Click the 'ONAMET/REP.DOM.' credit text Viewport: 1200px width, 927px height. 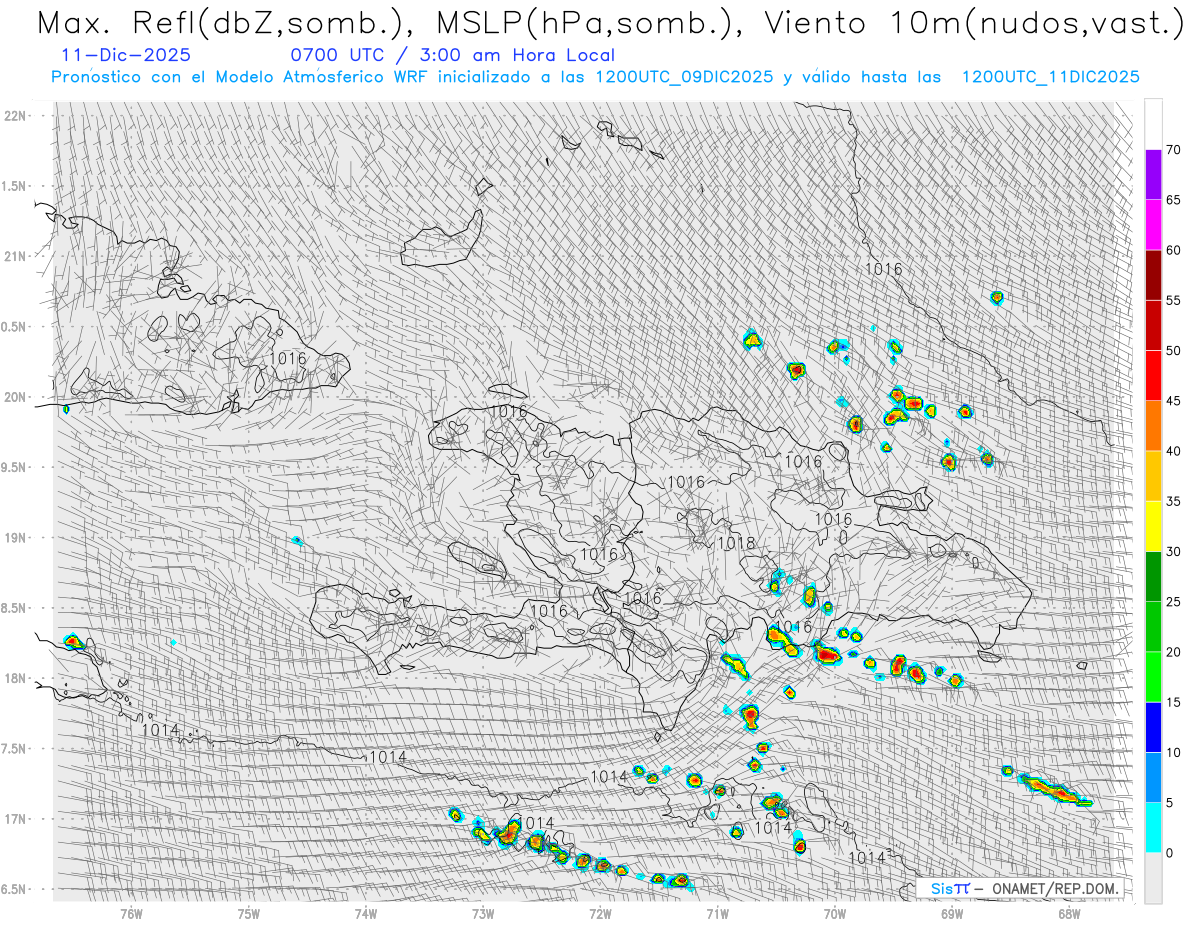[1054, 888]
